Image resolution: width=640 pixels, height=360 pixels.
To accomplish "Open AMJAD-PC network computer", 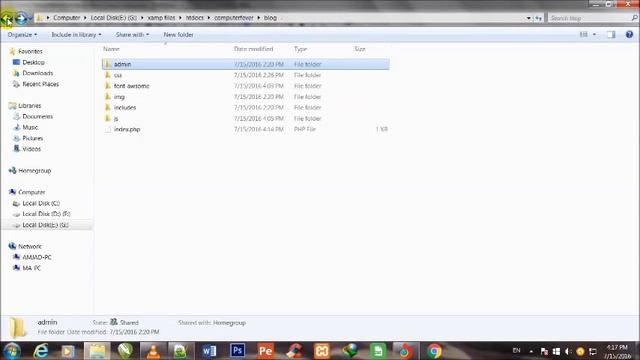I will coord(32,257).
